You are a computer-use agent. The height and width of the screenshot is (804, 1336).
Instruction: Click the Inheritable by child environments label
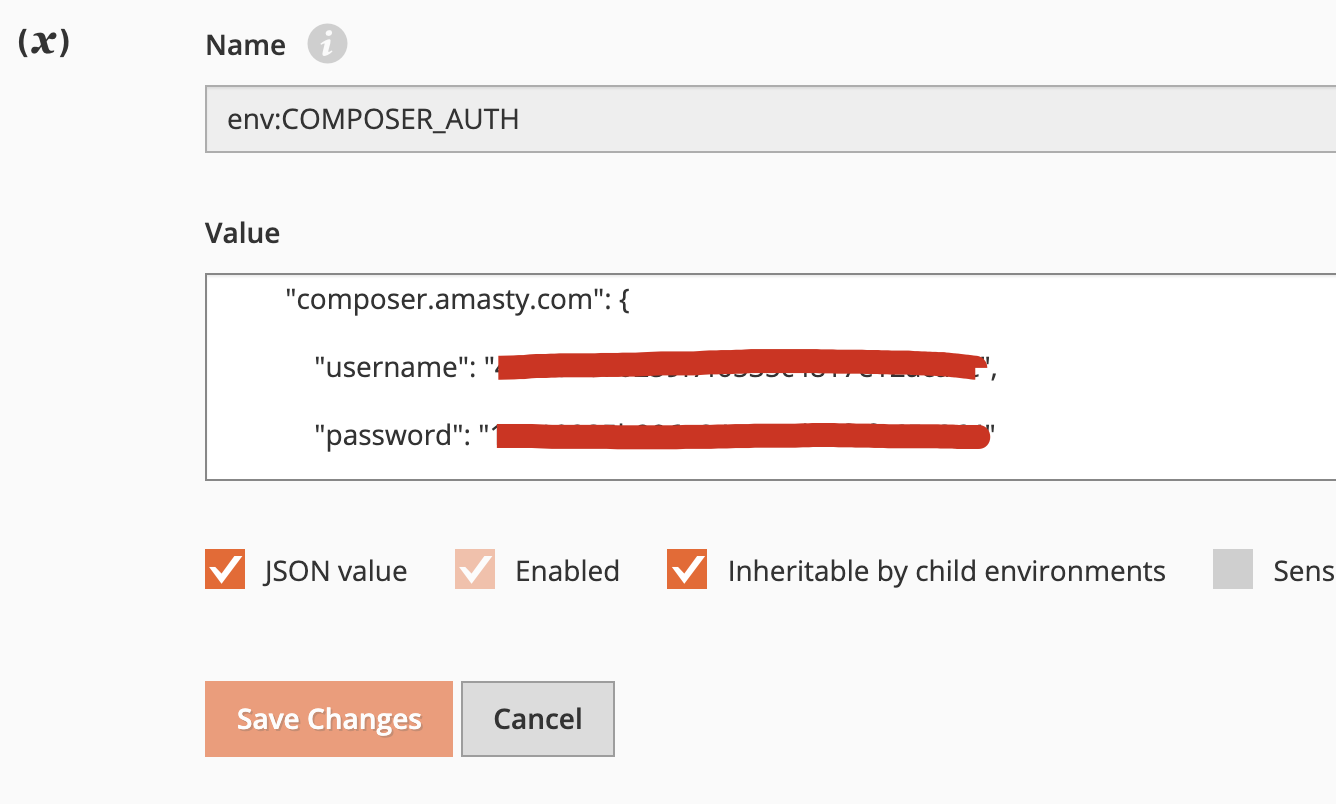coord(947,571)
